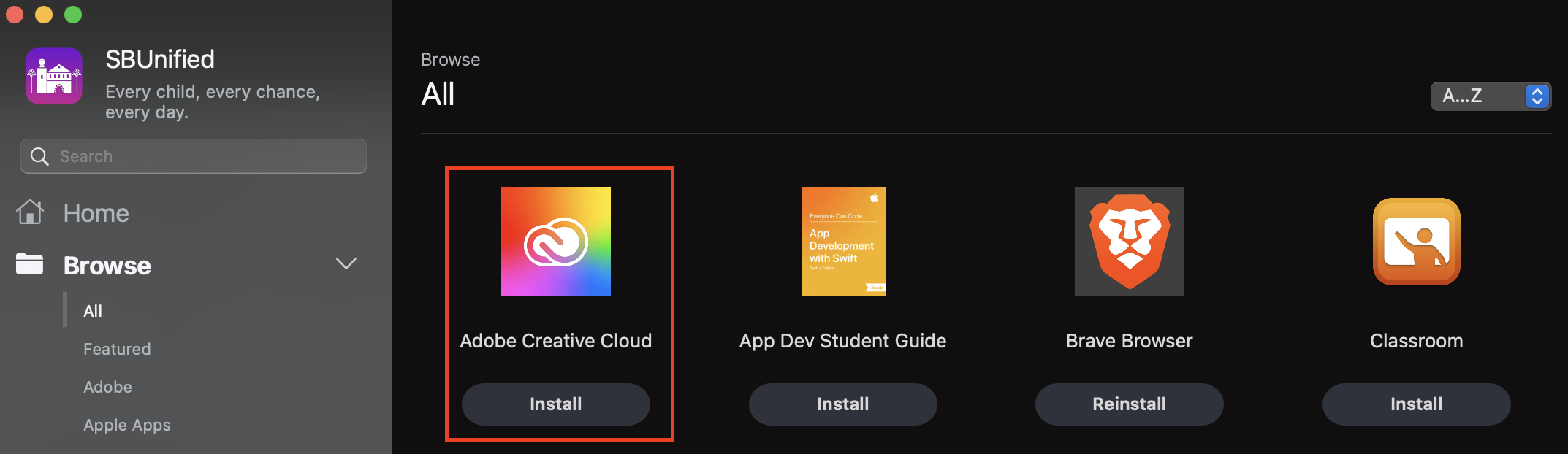Image resolution: width=1568 pixels, height=454 pixels.
Task: Click the red close window button
Action: point(15,14)
